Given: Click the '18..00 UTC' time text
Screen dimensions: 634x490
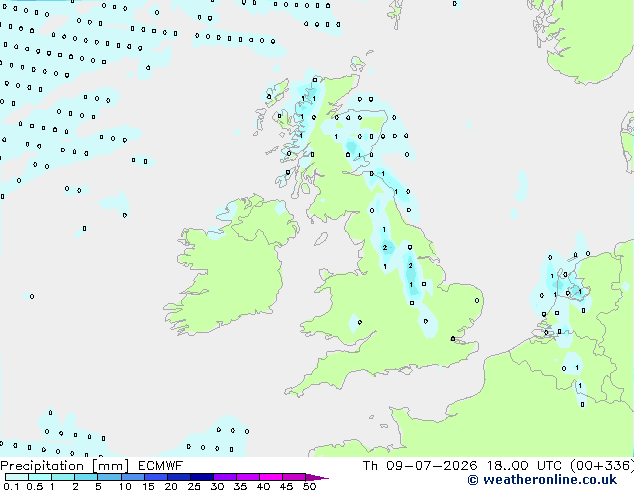Looking at the screenshot, I should point(524,466).
